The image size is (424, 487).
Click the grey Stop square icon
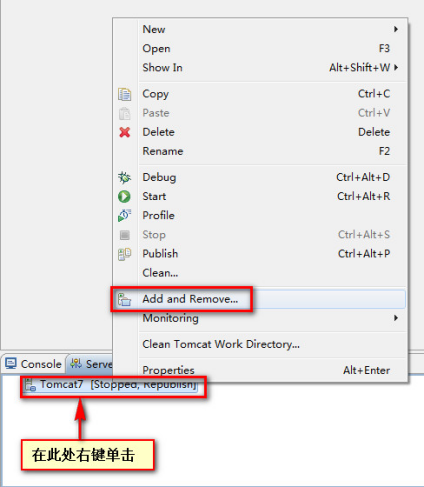125,235
